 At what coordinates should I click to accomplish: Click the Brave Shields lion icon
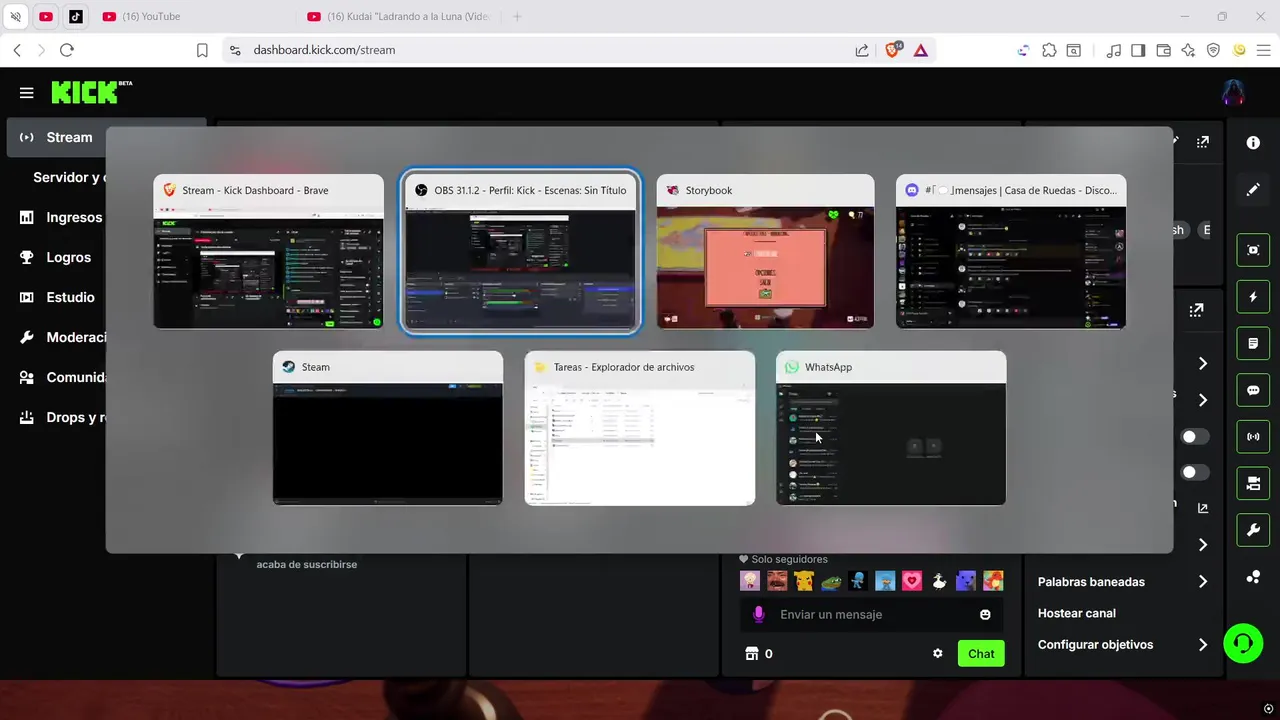tap(893, 49)
